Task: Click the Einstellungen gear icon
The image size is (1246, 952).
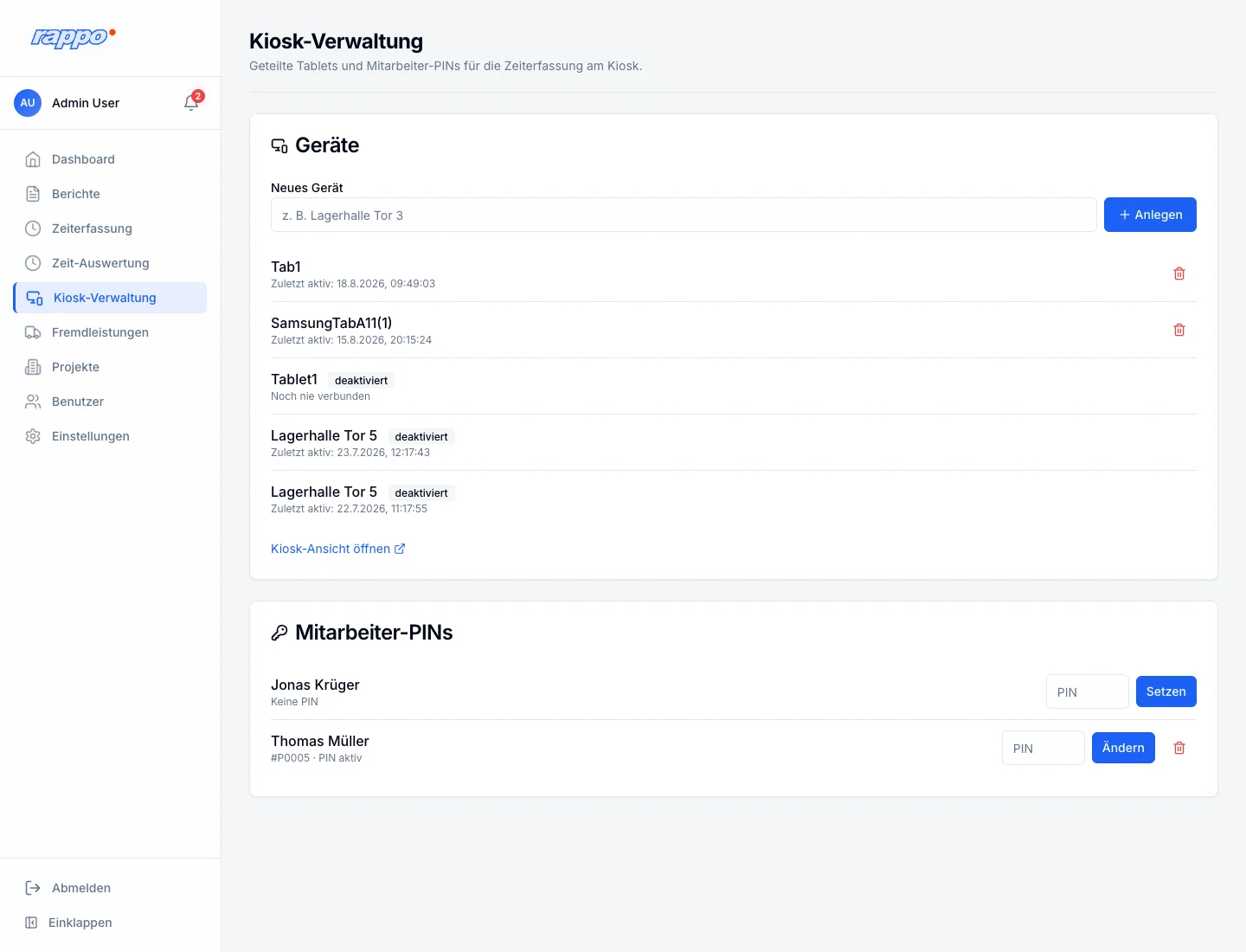Action: [x=33, y=436]
